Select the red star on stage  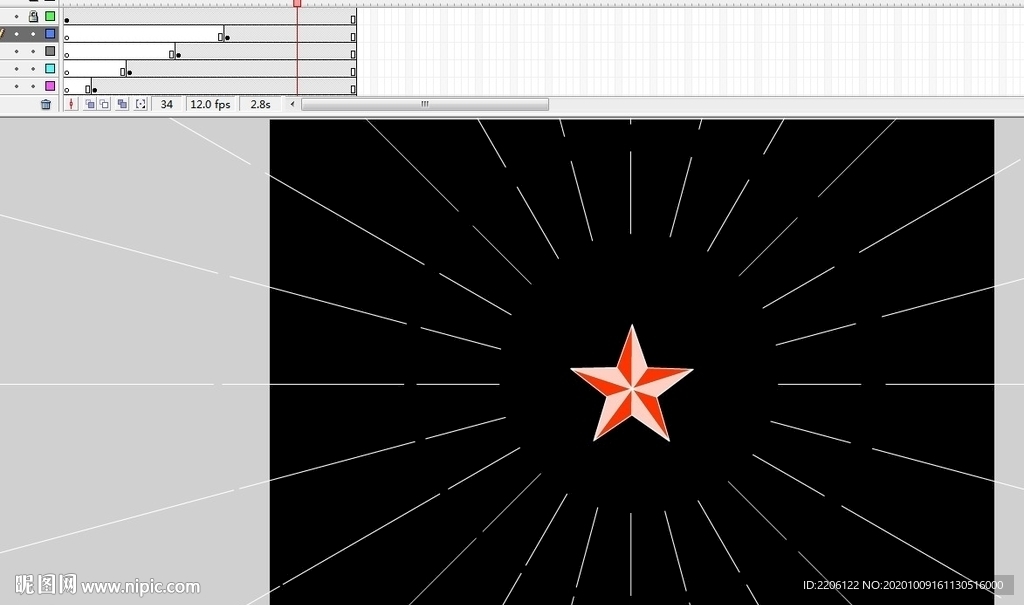pos(632,384)
